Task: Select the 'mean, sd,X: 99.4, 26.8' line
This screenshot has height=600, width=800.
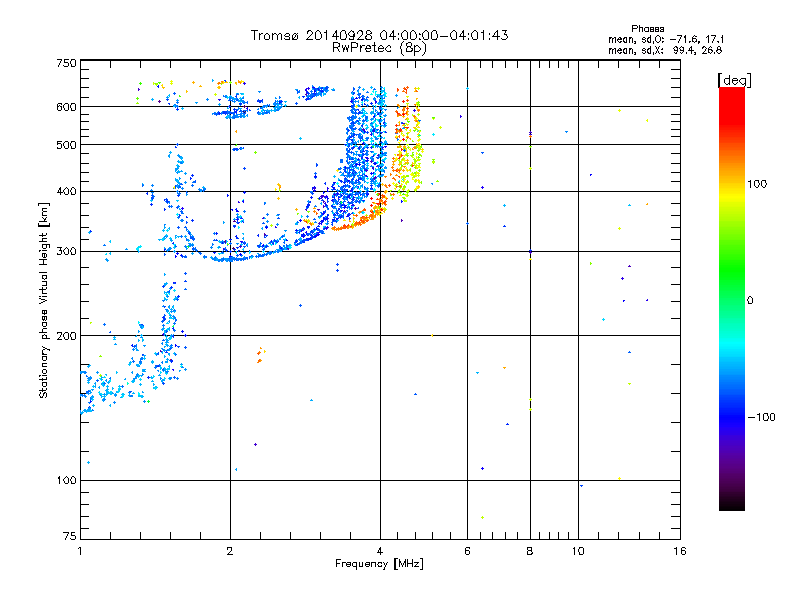Action: pos(665,50)
